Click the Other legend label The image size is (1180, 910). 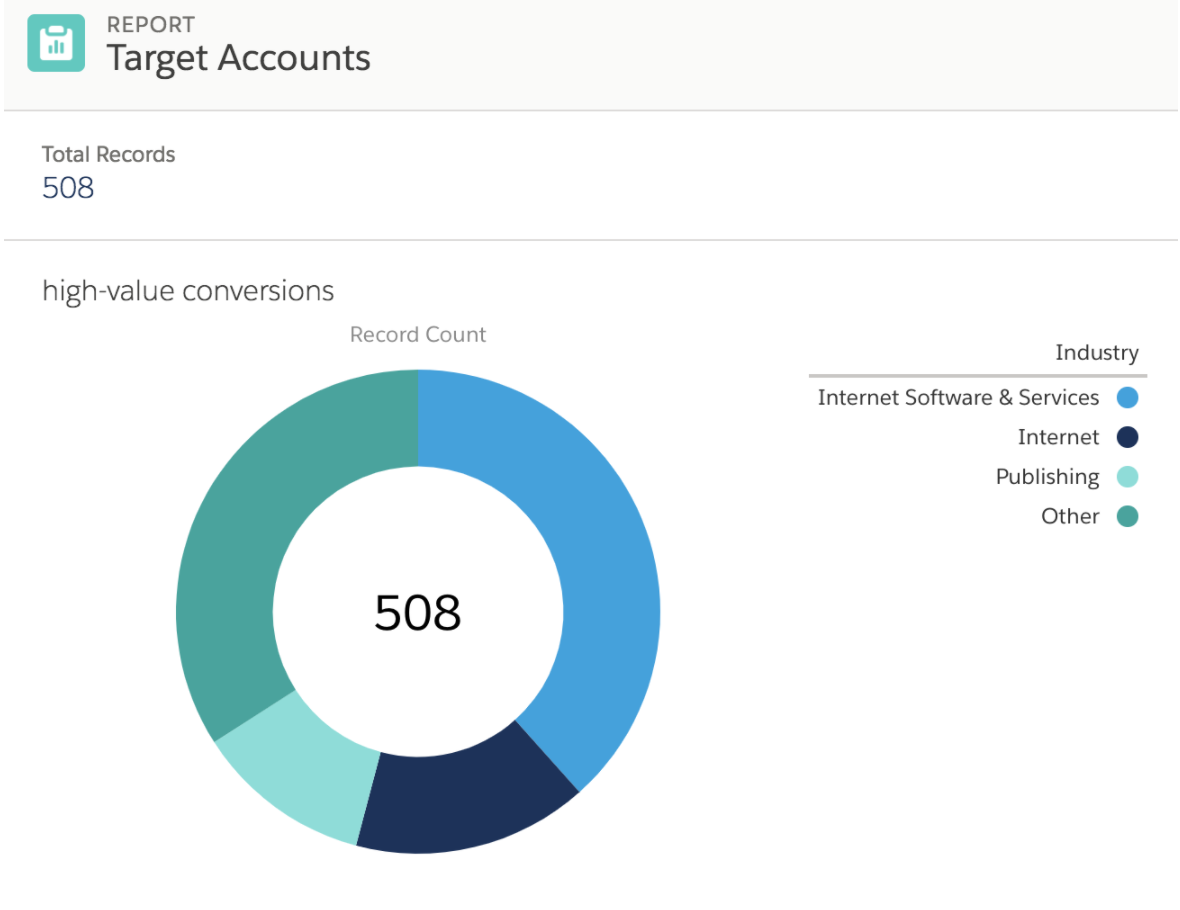(x=1070, y=516)
